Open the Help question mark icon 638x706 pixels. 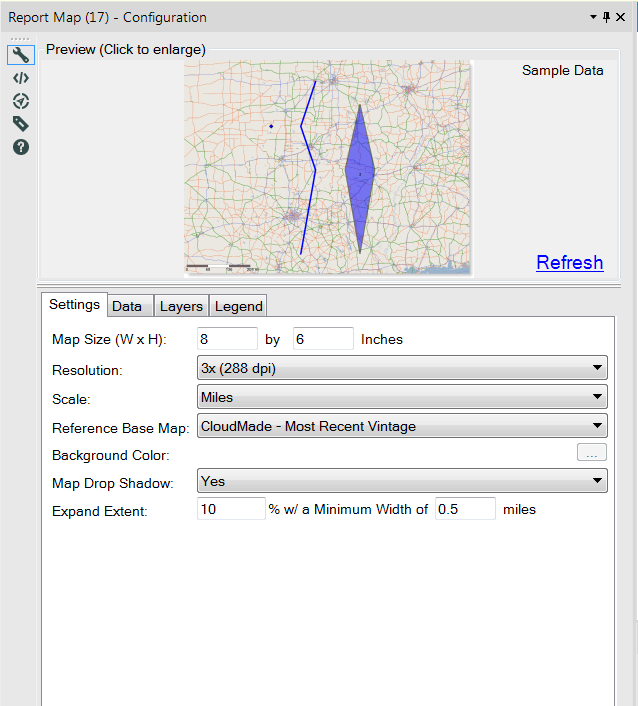21,147
